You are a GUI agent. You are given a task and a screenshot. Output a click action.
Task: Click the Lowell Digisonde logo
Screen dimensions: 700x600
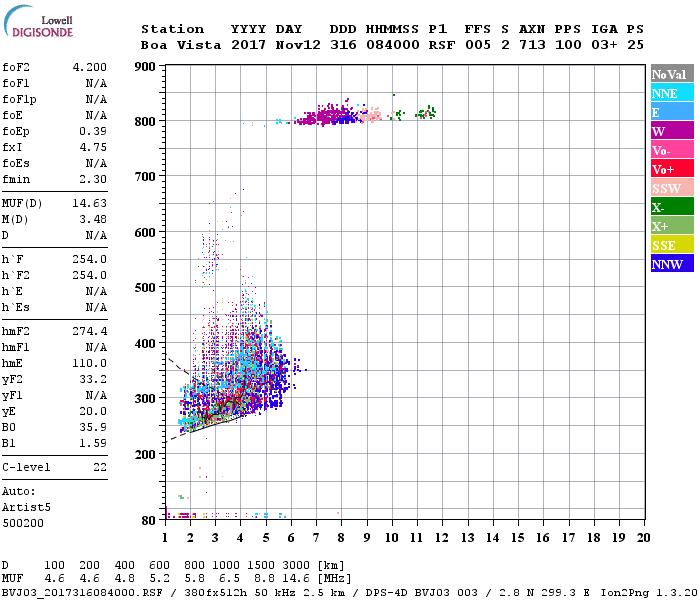tap(38, 22)
